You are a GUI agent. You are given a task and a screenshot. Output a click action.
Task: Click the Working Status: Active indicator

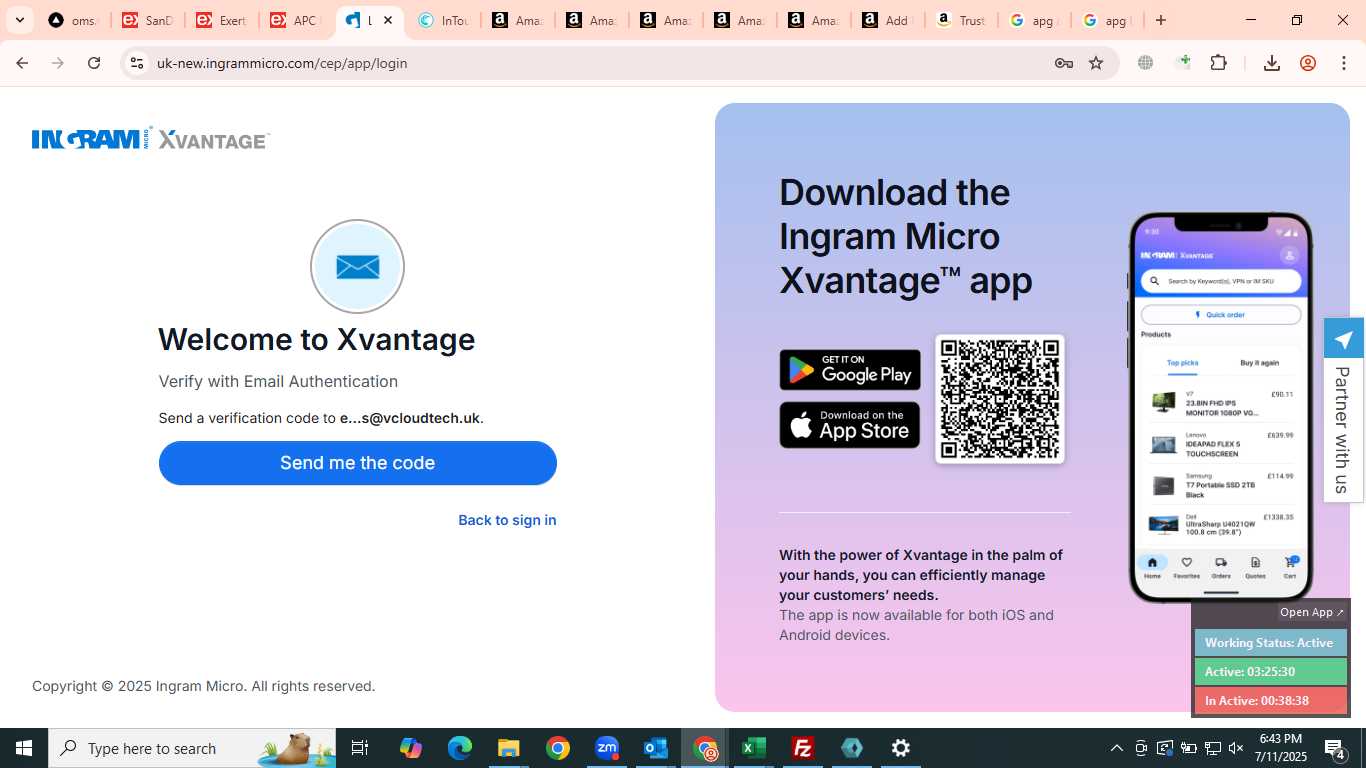pyautogui.click(x=1270, y=643)
